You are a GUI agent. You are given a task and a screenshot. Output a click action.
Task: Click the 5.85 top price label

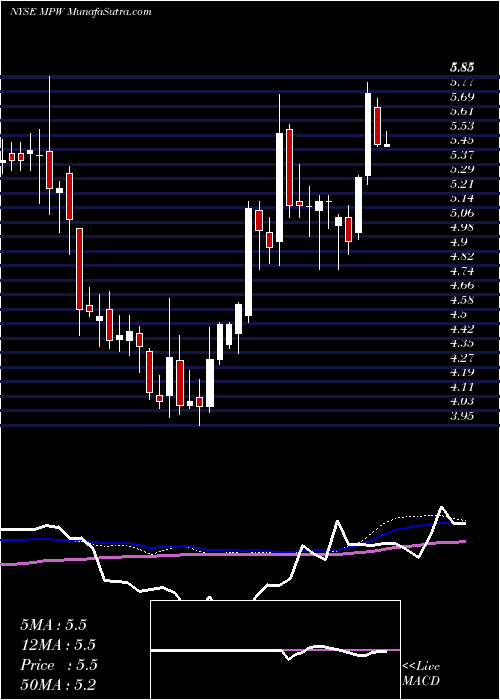click(x=462, y=68)
